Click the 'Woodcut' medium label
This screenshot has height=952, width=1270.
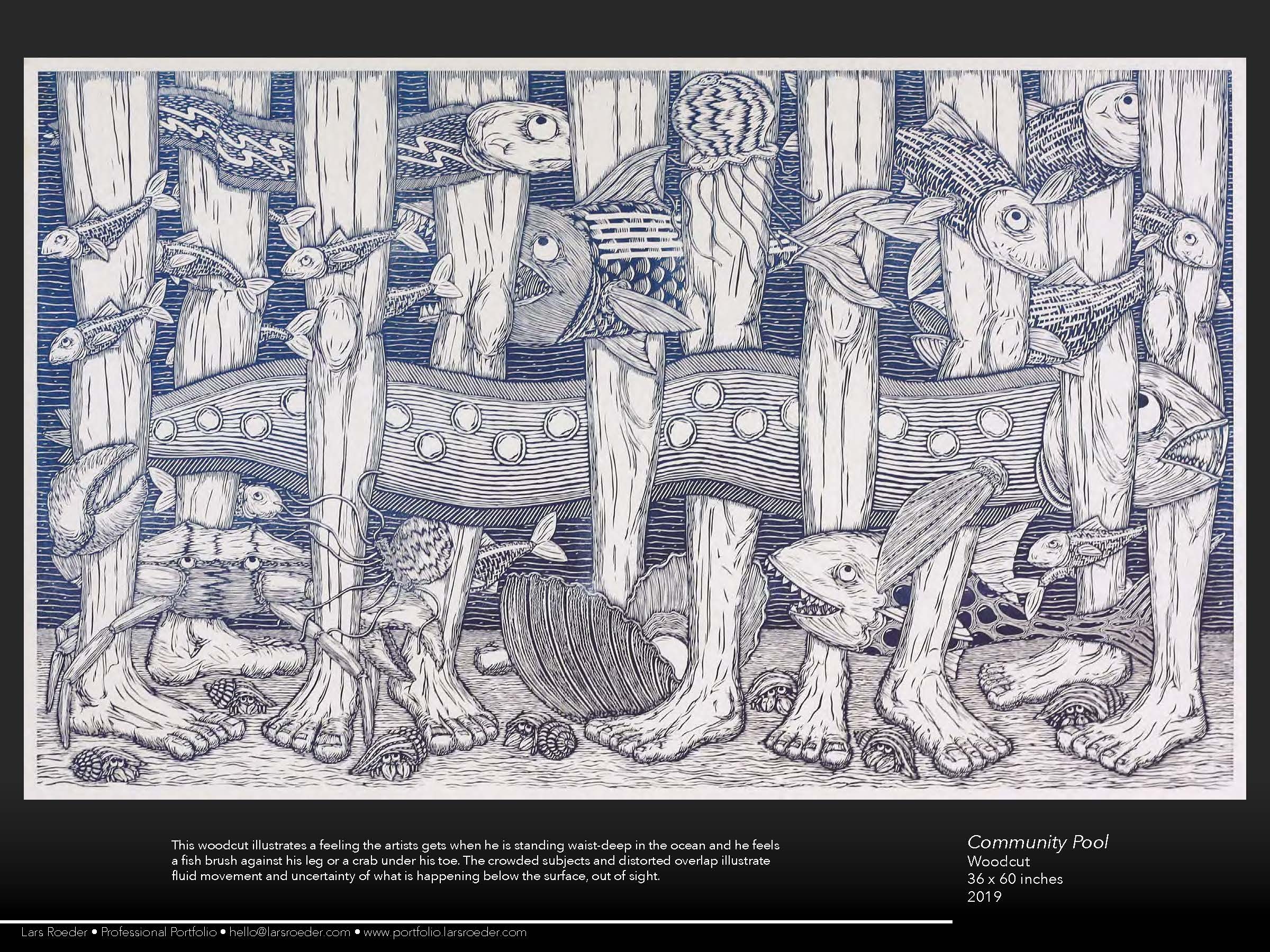999,862
